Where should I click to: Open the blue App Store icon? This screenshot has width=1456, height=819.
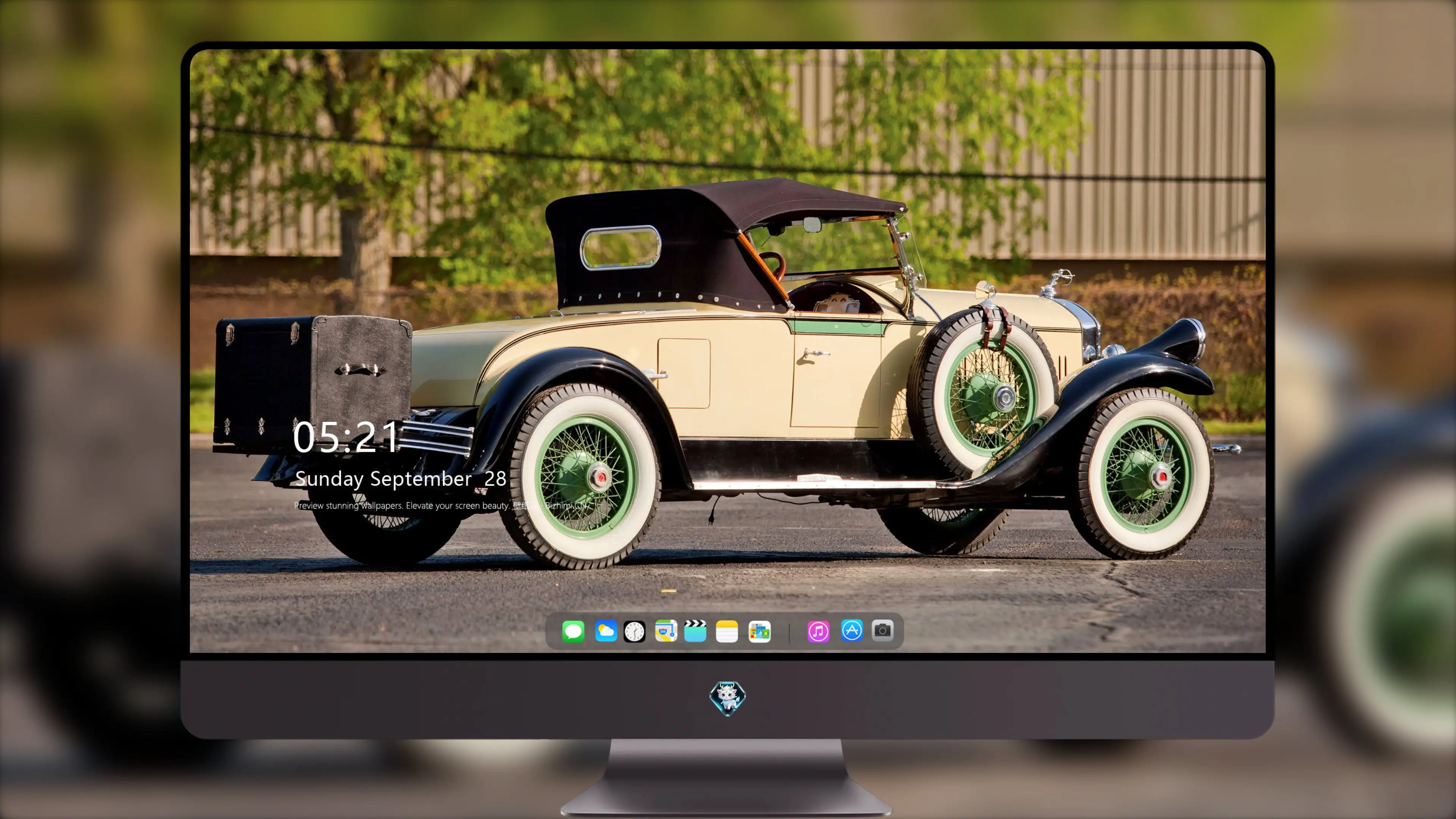point(852,630)
